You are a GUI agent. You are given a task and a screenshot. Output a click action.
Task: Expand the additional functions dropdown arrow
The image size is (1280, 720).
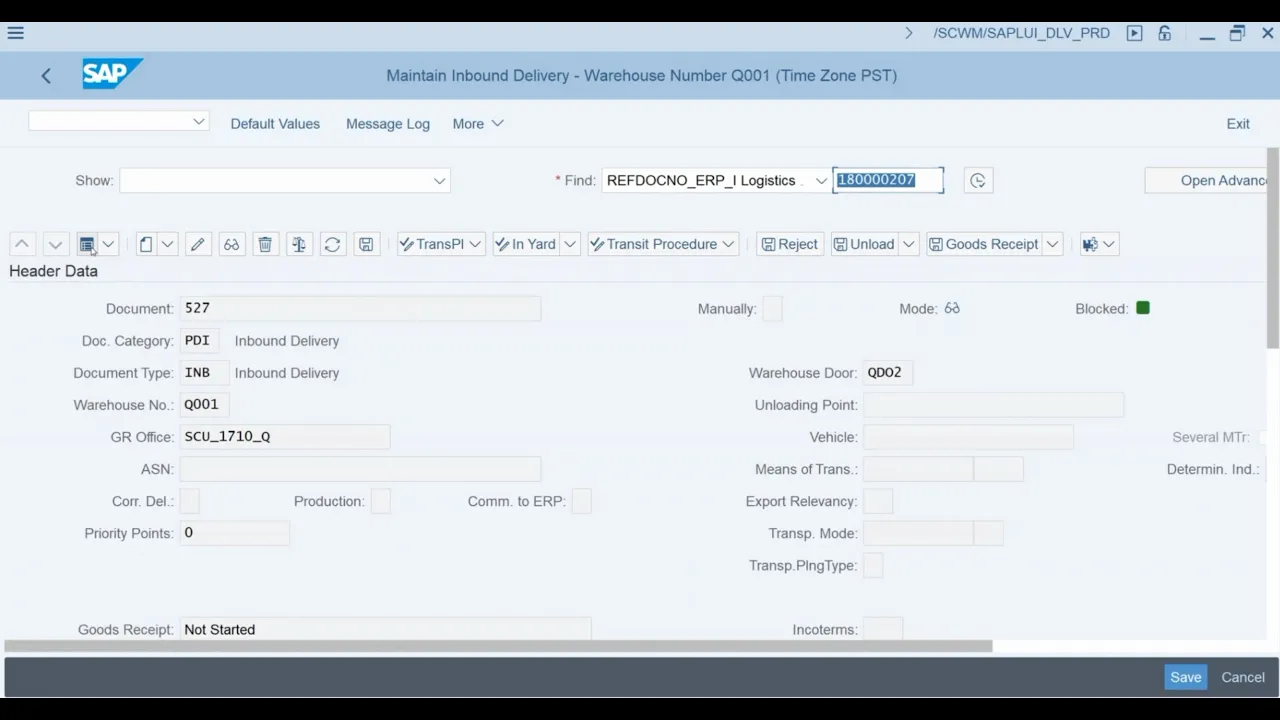1108,244
